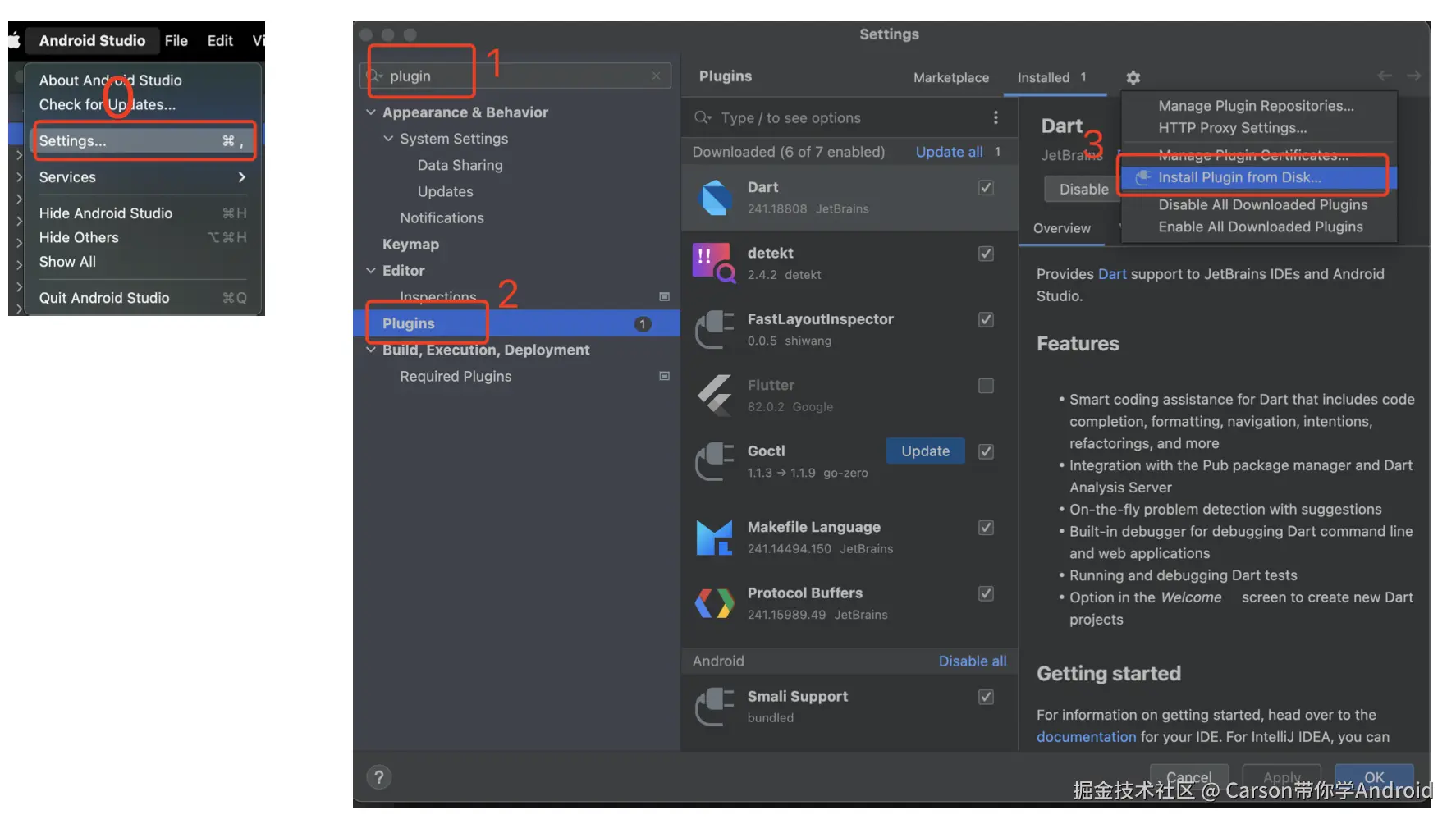
Task: Open the plugins gear settings menu
Action: [x=1133, y=77]
